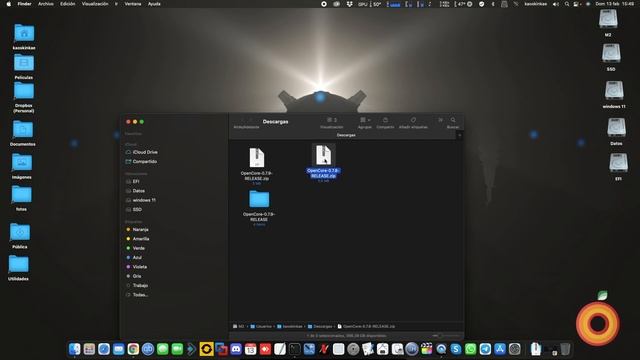Open the windows 11 drive on desktop

tap(614, 90)
